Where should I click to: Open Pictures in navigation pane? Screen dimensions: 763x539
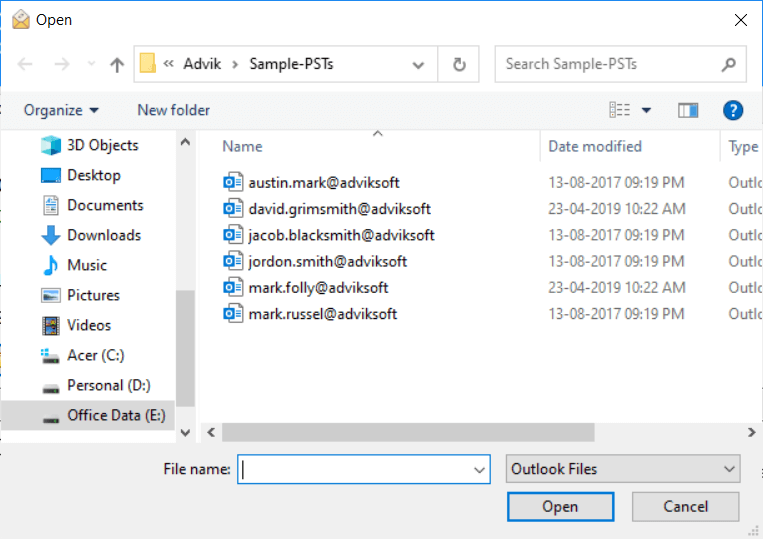tap(80, 295)
